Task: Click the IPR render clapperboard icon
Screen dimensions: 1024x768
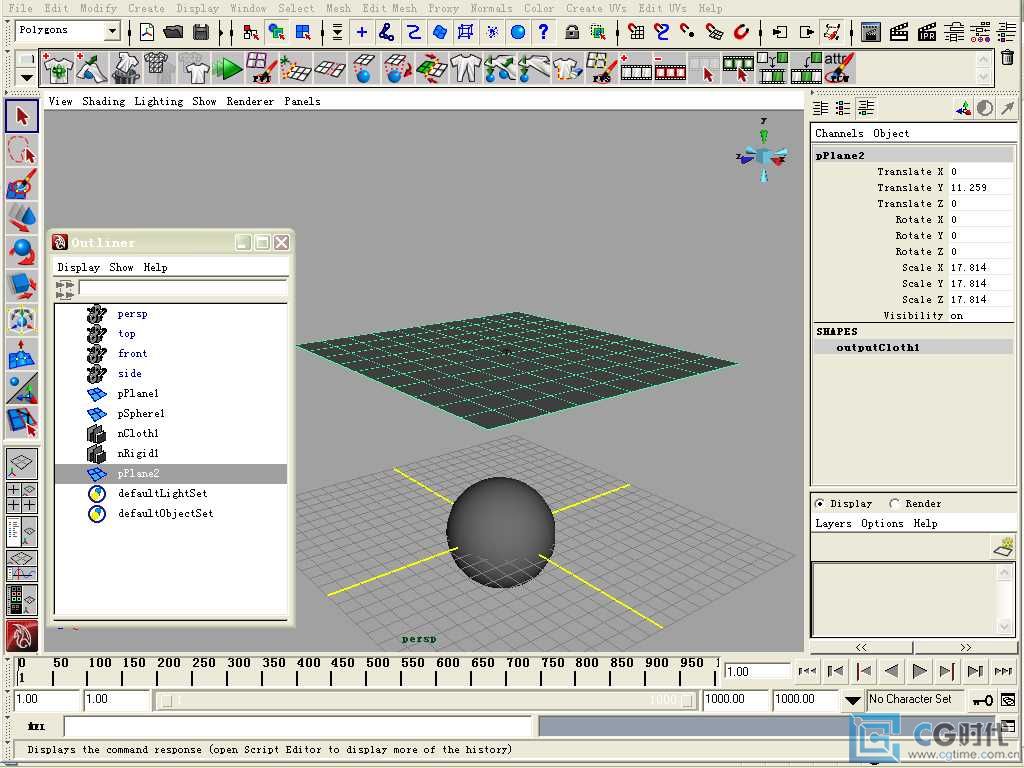Action: [927, 31]
